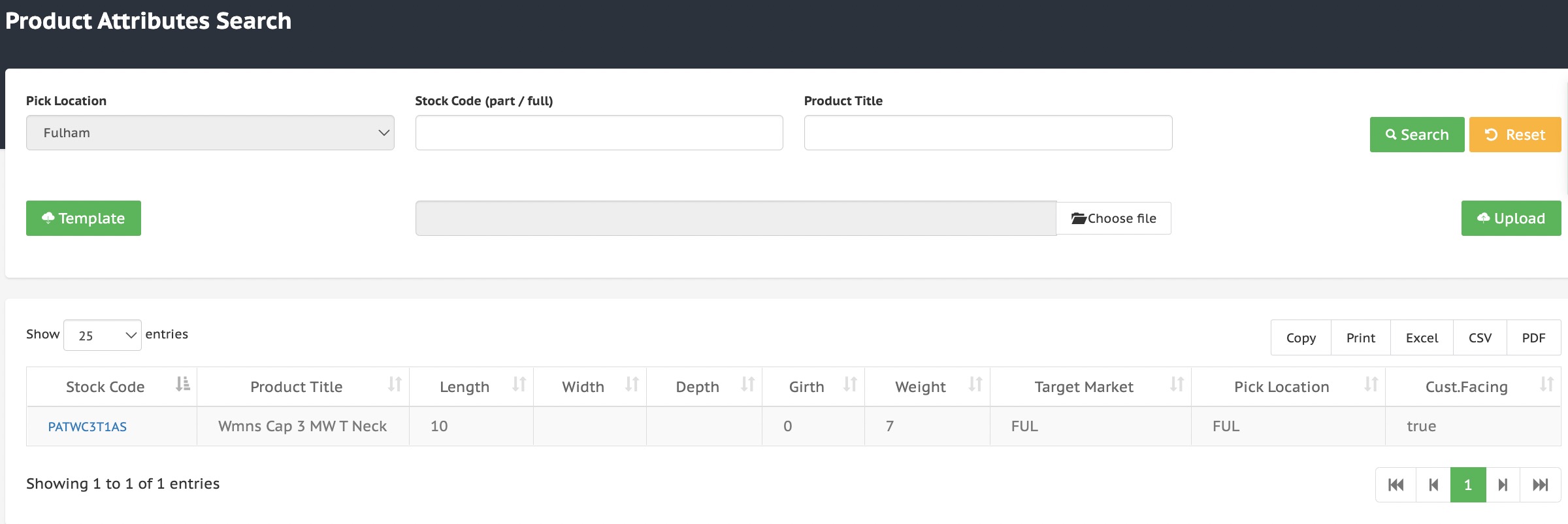This screenshot has width=1568, height=524.
Task: Click the Choose file button
Action: point(1114,218)
